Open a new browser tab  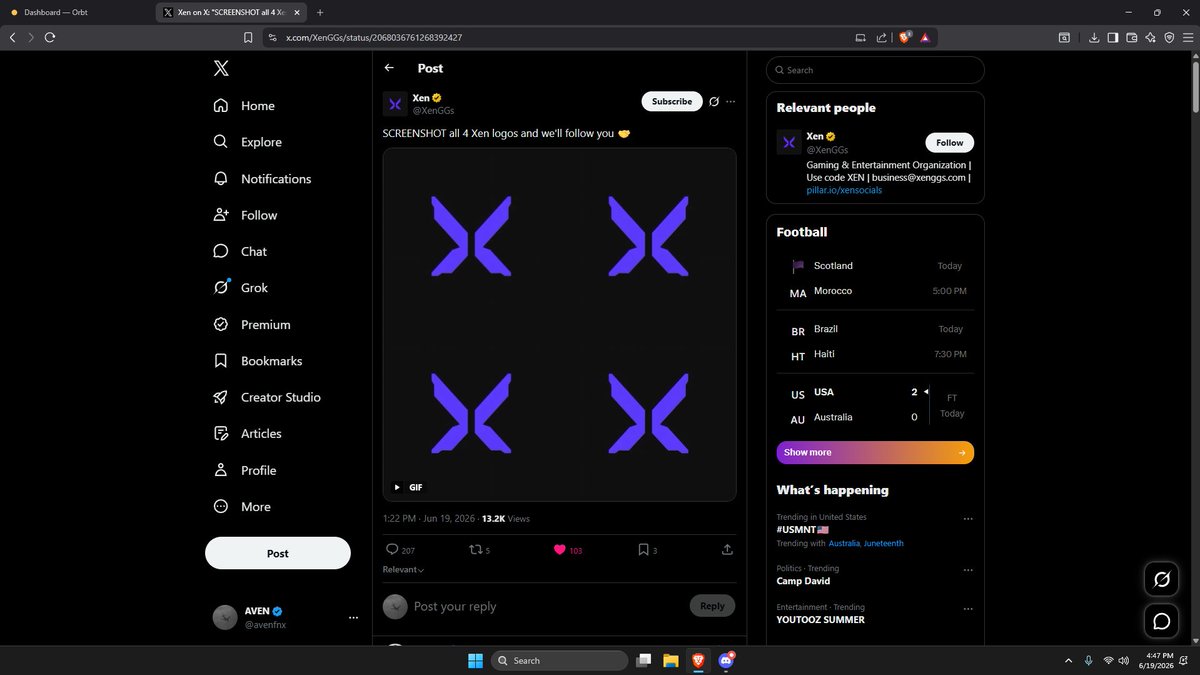pyautogui.click(x=320, y=12)
